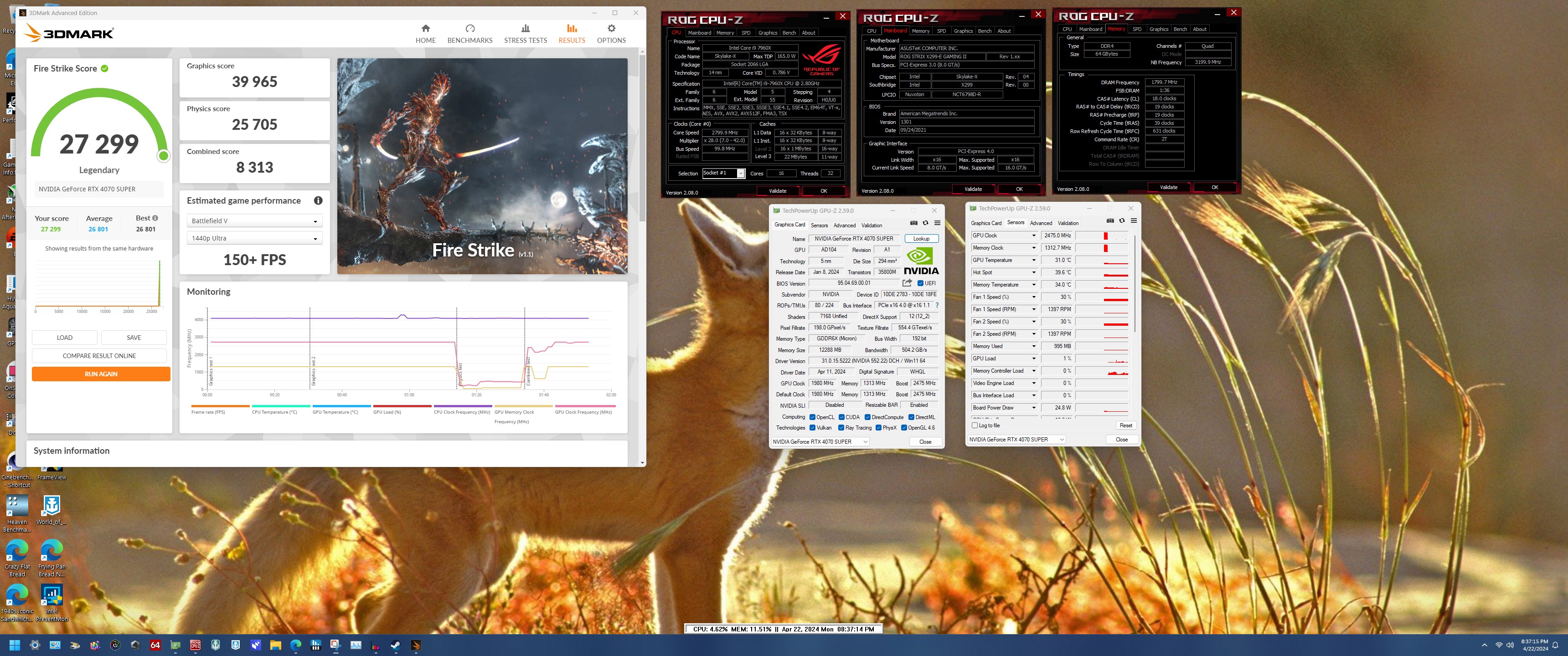Toggle Ray Tracing checkbox in GPU-Z
Viewport: 1568px width, 656px height.
click(841, 427)
